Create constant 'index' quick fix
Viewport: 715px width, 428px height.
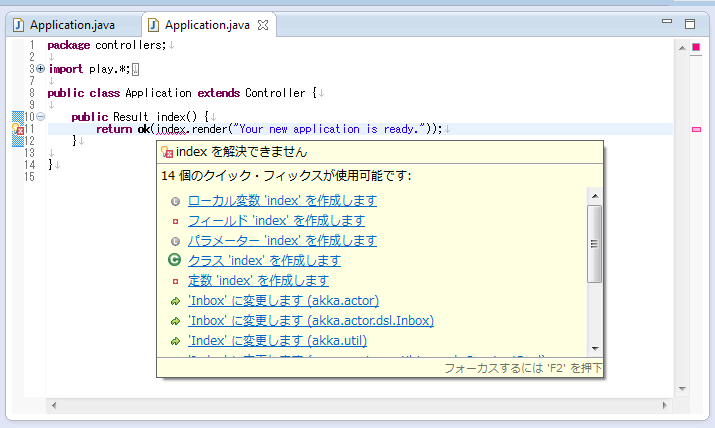258,281
